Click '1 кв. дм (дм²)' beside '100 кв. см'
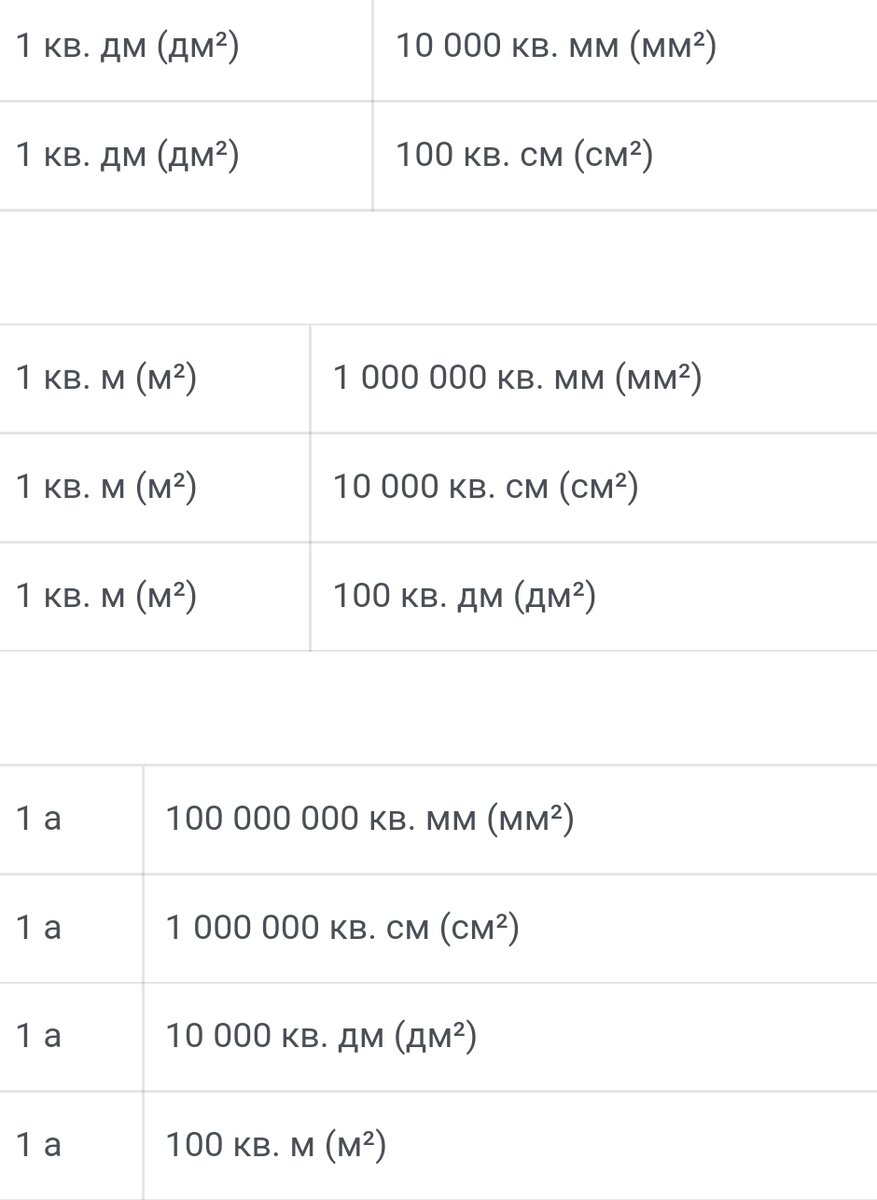Image resolution: width=877 pixels, height=1200 pixels. pyautogui.click(x=127, y=156)
